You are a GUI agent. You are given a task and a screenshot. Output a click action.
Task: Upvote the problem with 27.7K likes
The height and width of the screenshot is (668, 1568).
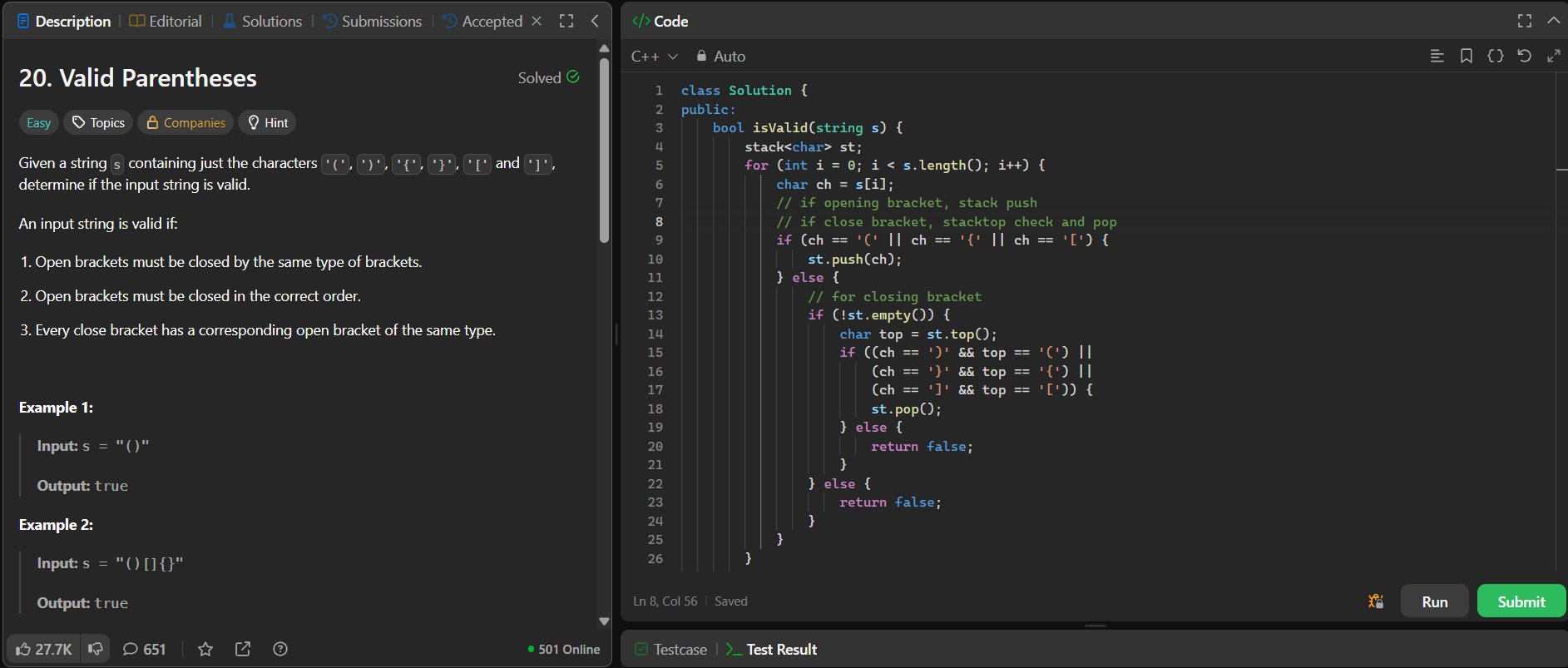coord(44,649)
